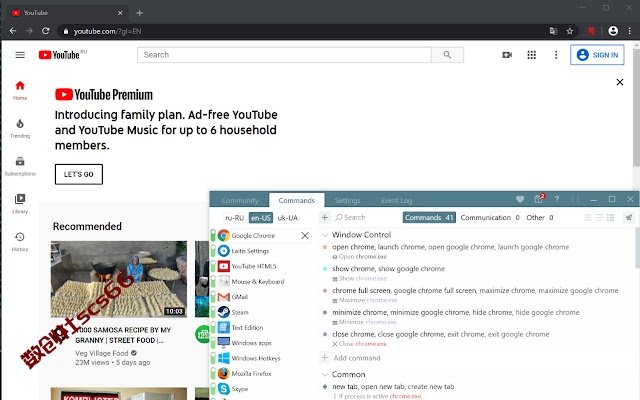This screenshot has height=400, width=640.
Task: Select the uk-UA language
Action: pyautogui.click(x=288, y=218)
